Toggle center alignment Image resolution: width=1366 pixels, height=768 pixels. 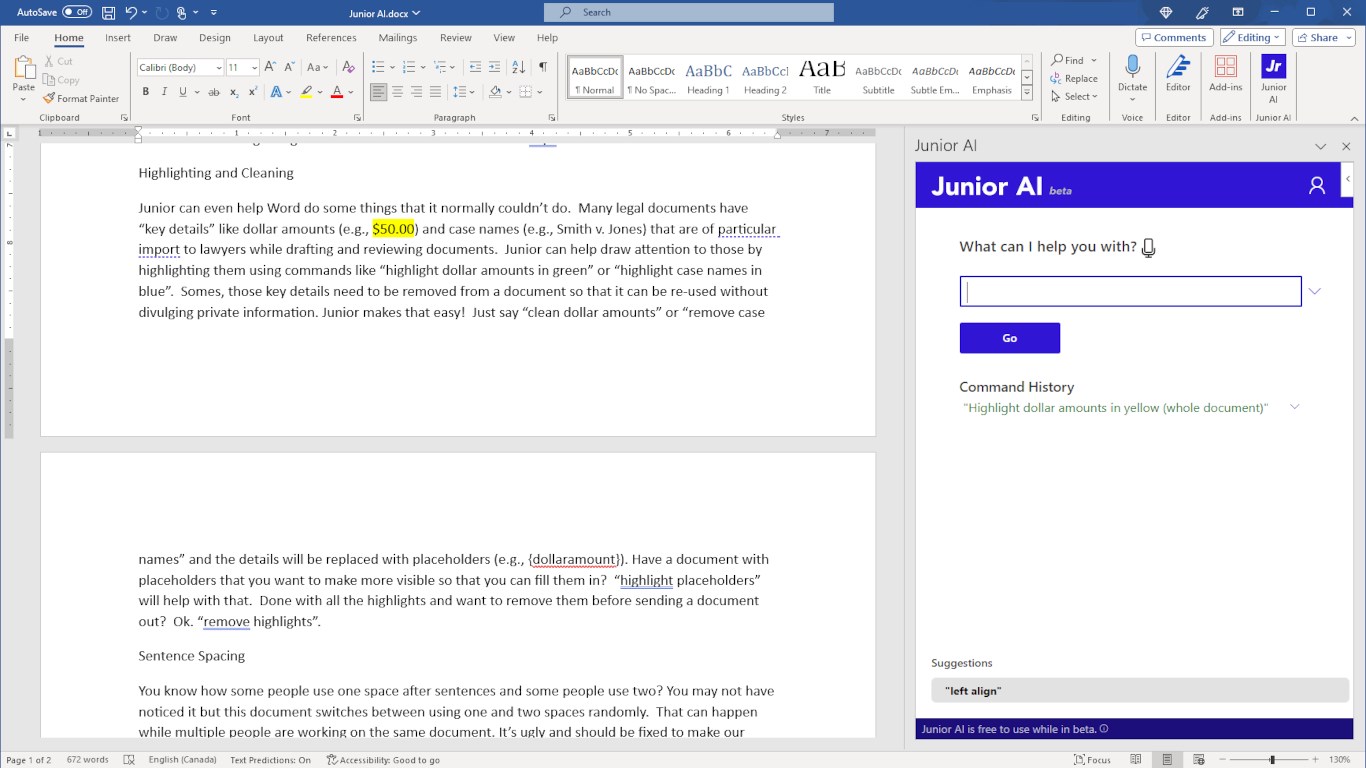coord(397,92)
